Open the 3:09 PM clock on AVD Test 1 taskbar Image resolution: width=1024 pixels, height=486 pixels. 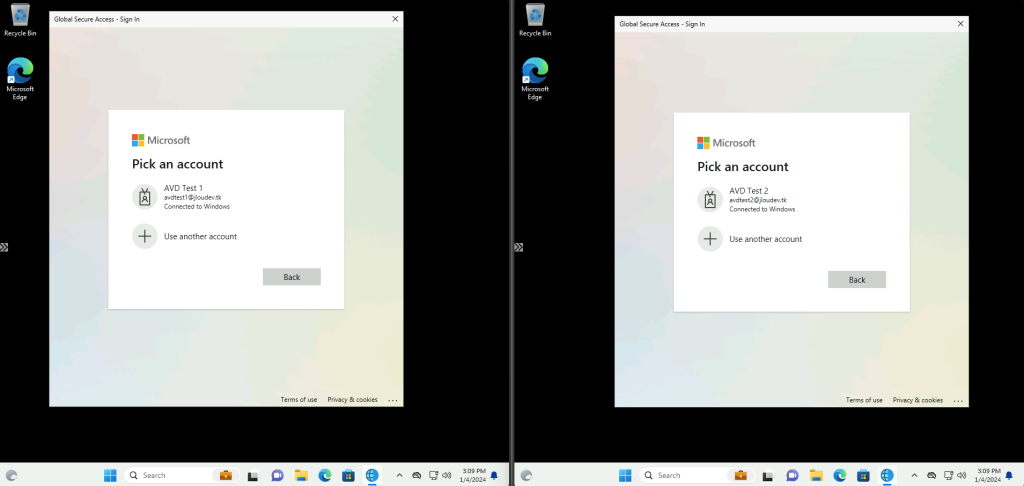point(473,476)
